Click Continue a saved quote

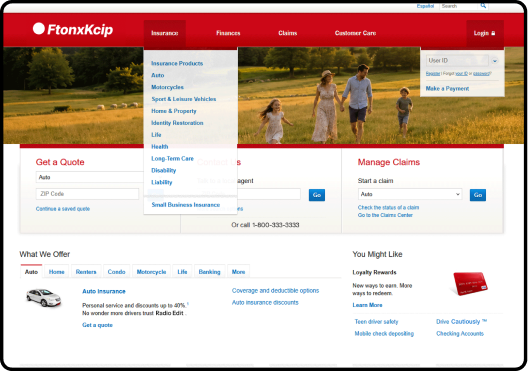[x=63, y=209]
